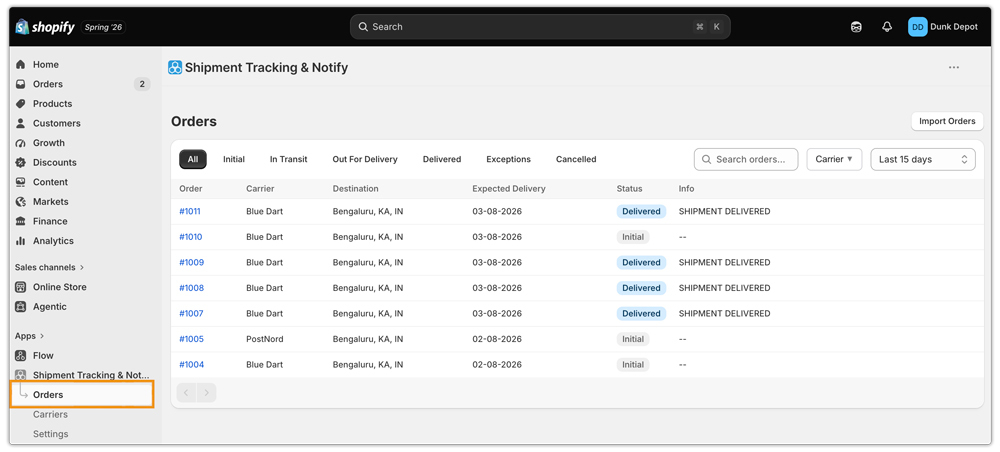This screenshot has width=1000, height=452.
Task: Open the three-dot more actions menu
Action: (x=953, y=68)
